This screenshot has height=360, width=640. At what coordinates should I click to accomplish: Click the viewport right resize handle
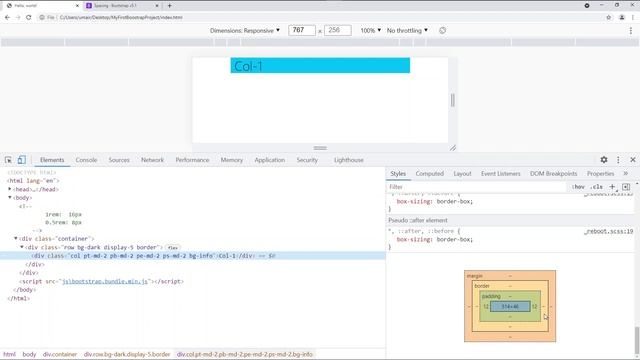click(x=452, y=100)
